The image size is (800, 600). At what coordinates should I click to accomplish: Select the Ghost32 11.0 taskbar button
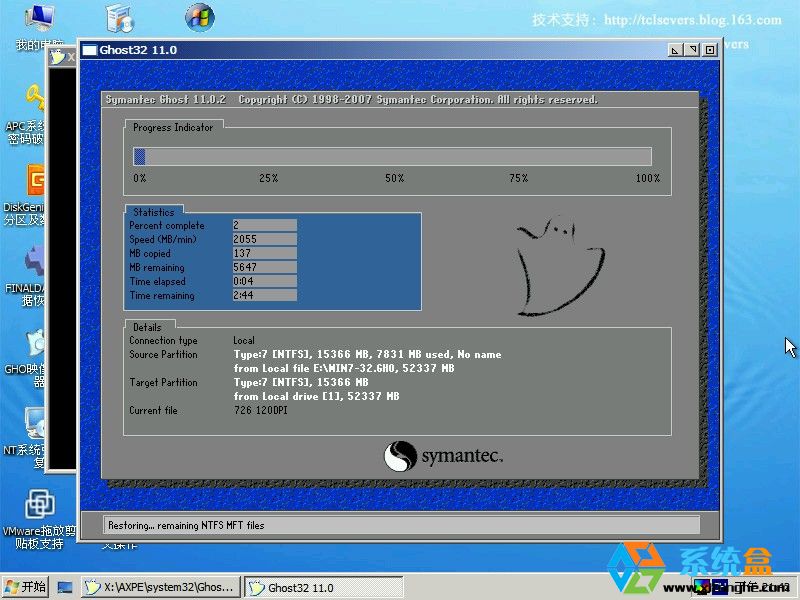coord(324,587)
